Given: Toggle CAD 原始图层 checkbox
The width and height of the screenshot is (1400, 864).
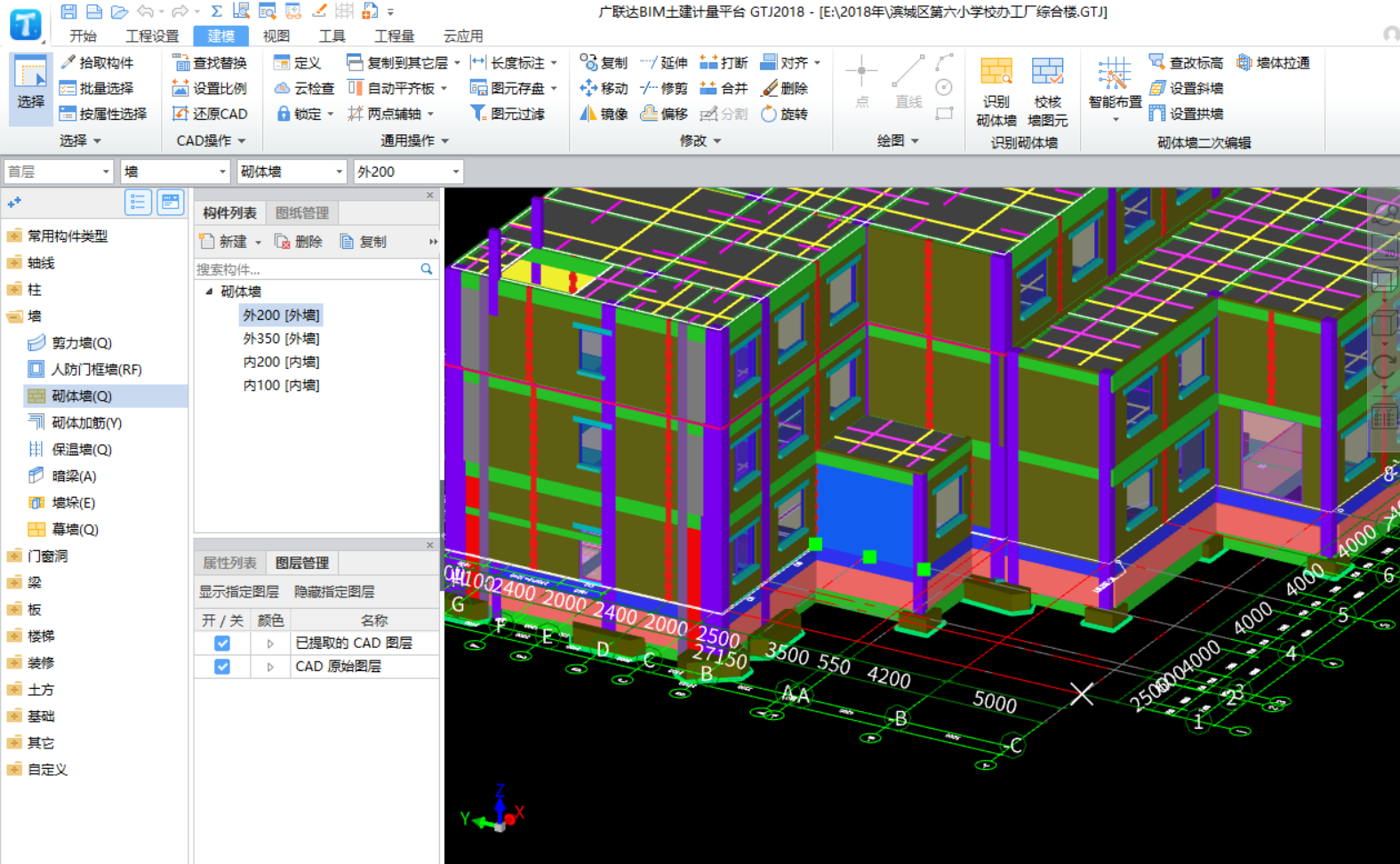Looking at the screenshot, I should pos(222,666).
